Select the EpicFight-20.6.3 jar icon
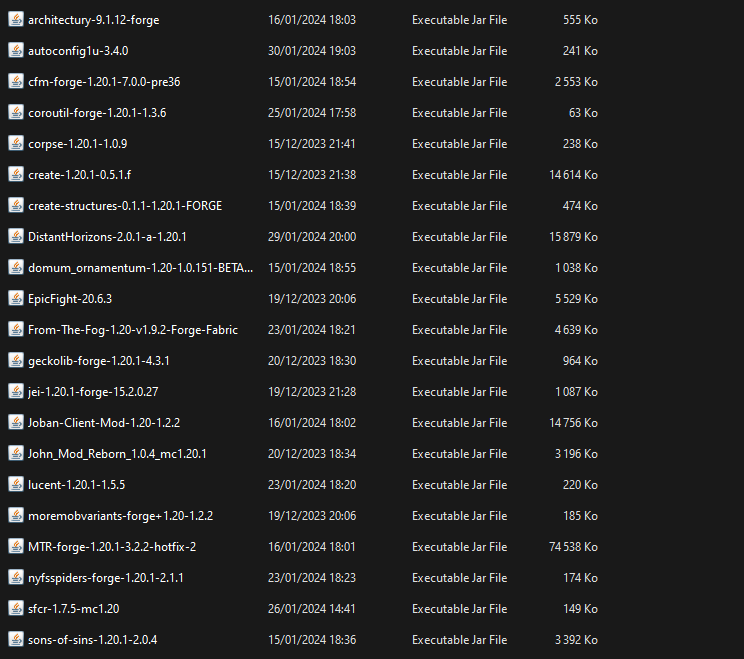The image size is (744, 659). point(16,298)
